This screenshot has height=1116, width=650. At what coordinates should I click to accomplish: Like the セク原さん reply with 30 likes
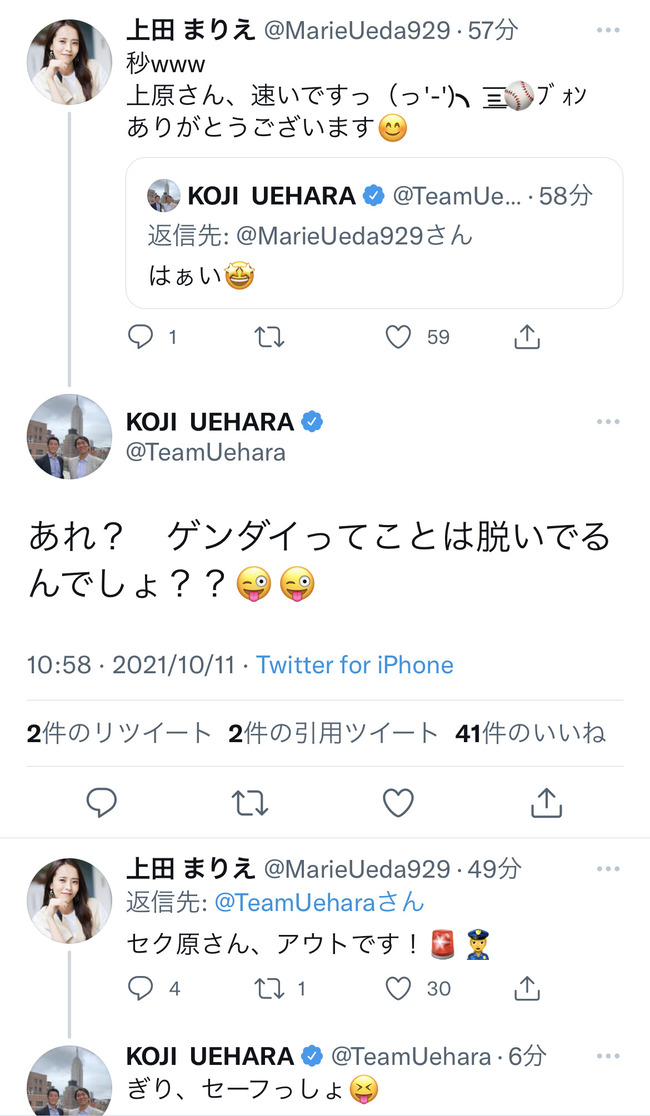tap(398, 988)
